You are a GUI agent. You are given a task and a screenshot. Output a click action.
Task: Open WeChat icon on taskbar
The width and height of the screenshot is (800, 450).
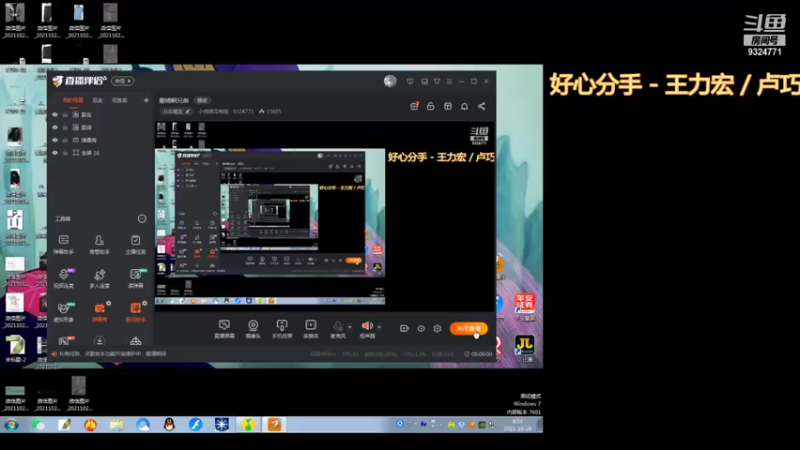click(x=38, y=424)
